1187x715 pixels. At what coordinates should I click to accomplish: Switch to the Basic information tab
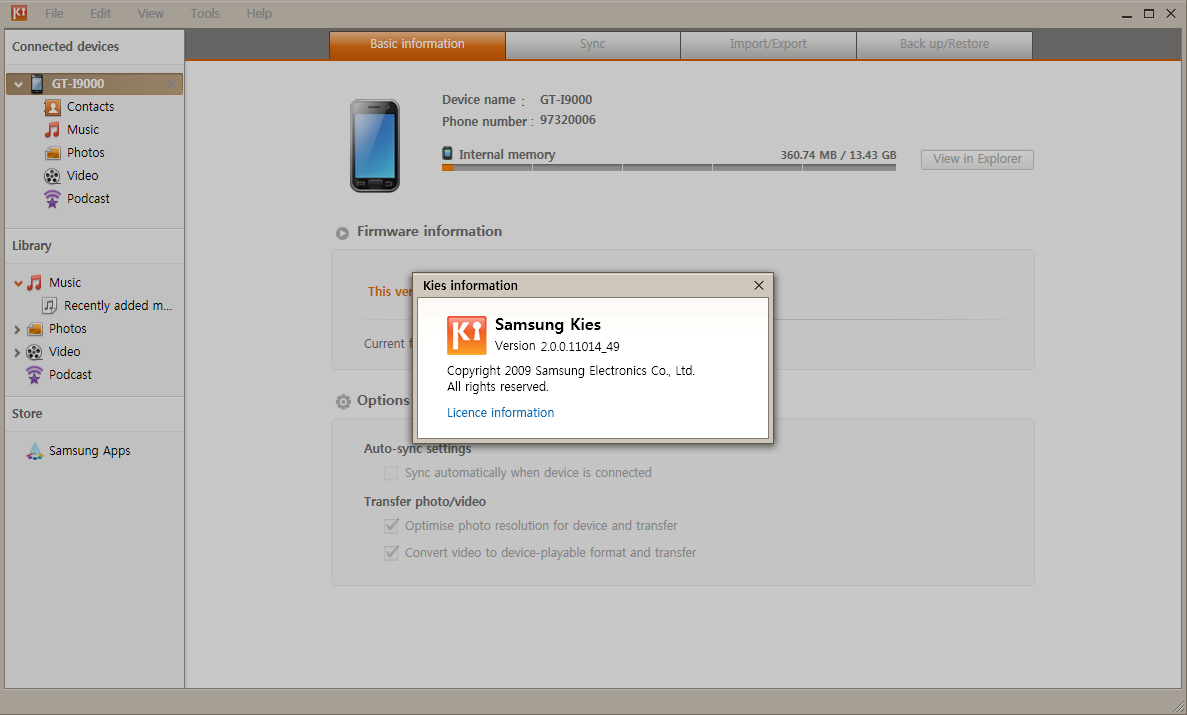click(x=417, y=45)
